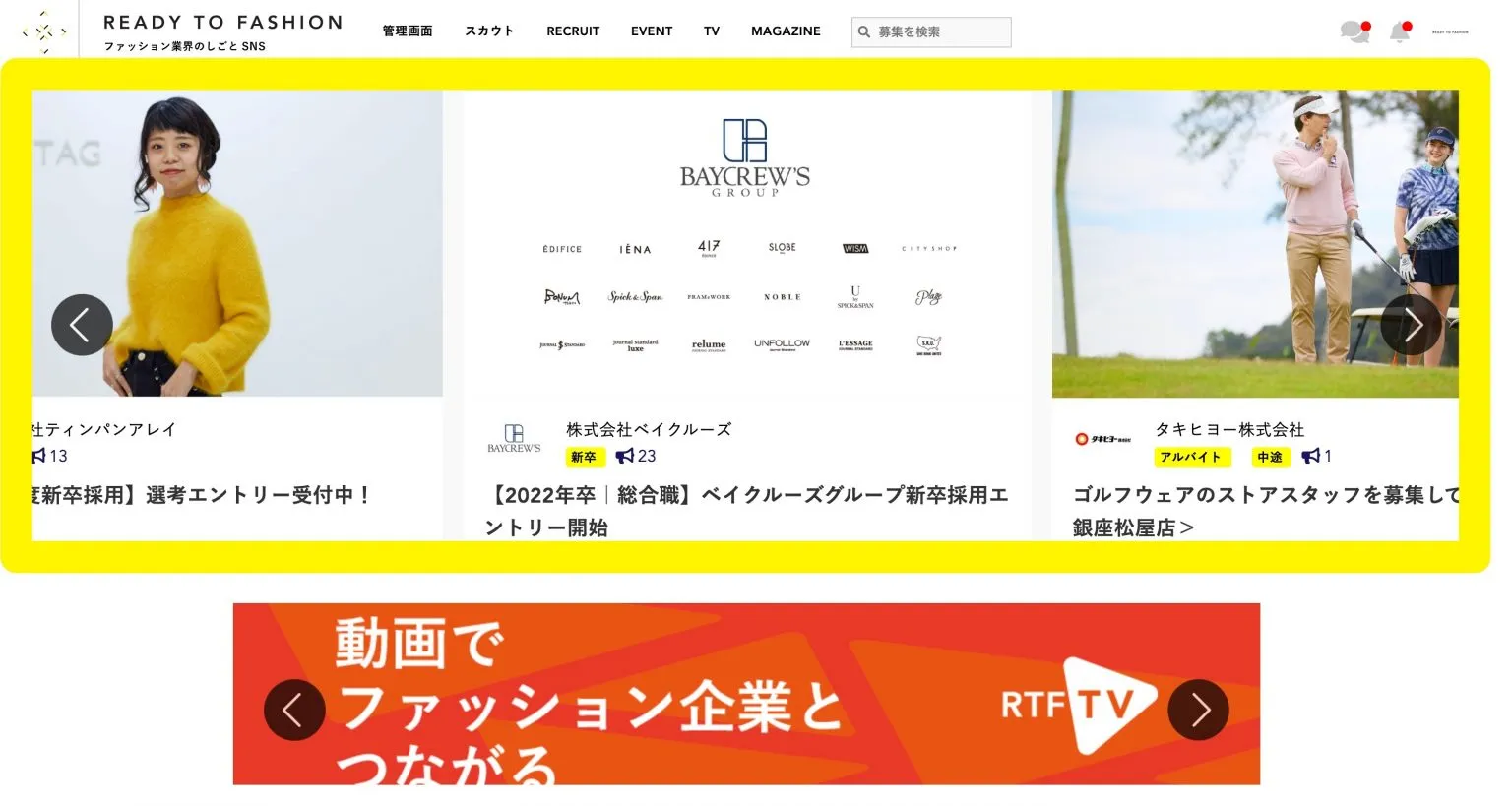The height and width of the screenshot is (806, 1512).
Task: Click the 中途 tag on Takihyo card
Action: click(x=1270, y=457)
